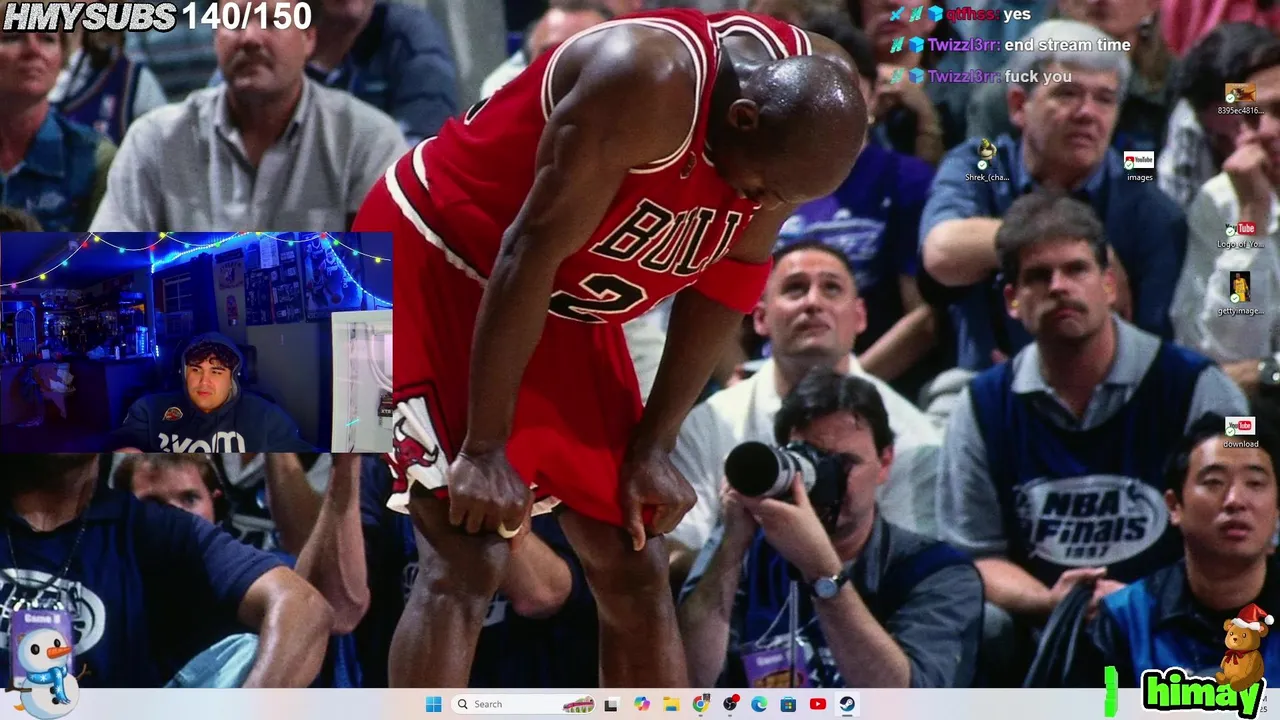The width and height of the screenshot is (1280, 720).
Task: Switch to Google Chrome in the taskbar
Action: 701,704
